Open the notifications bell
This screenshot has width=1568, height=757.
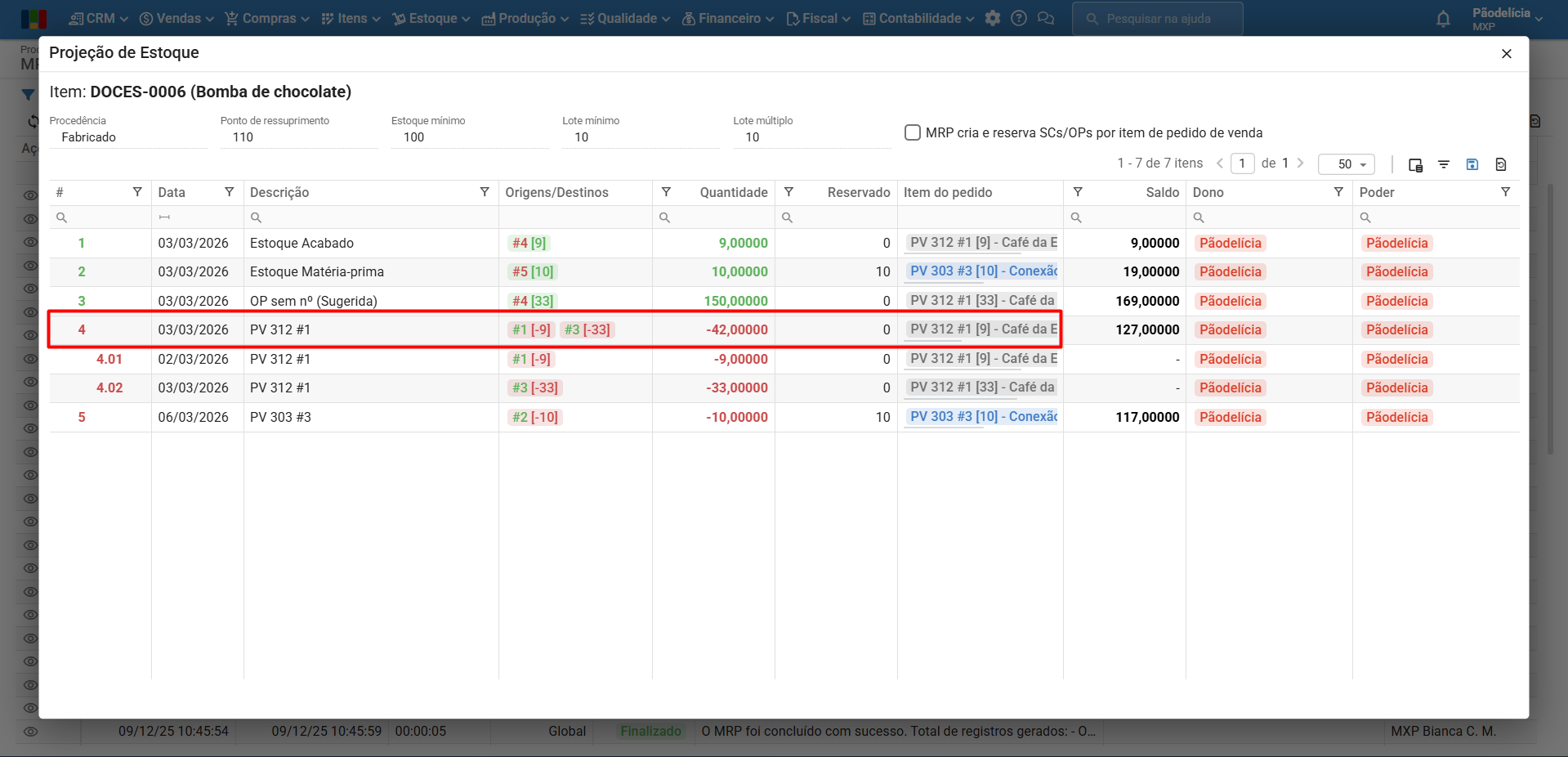click(x=1443, y=19)
